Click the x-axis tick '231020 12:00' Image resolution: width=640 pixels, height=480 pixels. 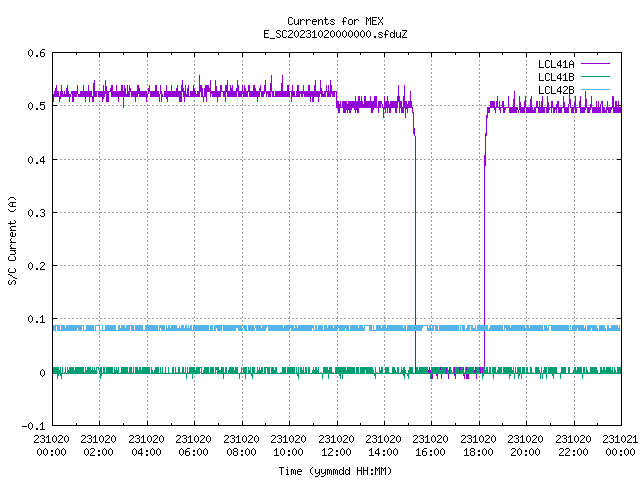pos(336,446)
